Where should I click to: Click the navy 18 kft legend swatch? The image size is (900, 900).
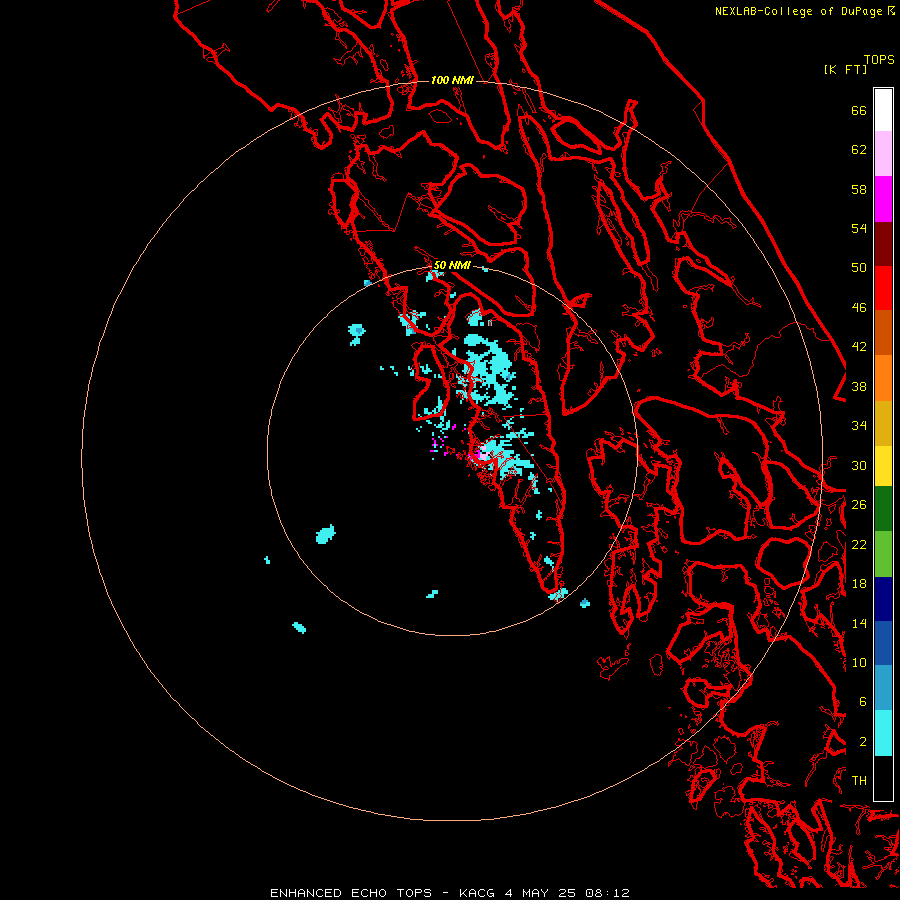[883, 599]
